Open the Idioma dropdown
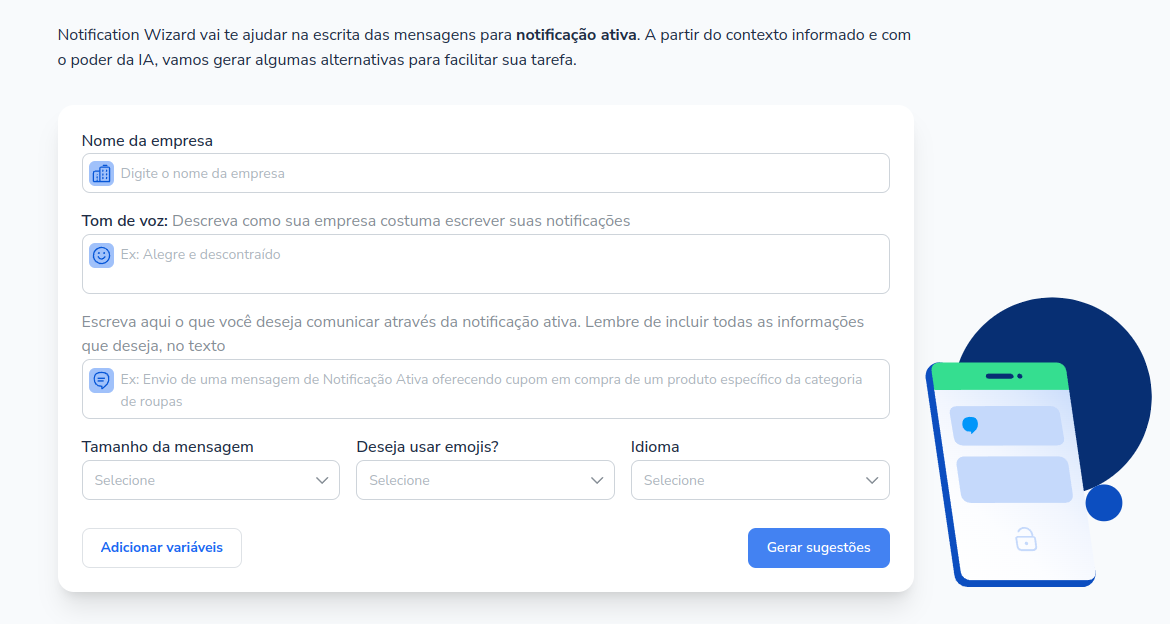The height and width of the screenshot is (624, 1170). click(x=760, y=480)
